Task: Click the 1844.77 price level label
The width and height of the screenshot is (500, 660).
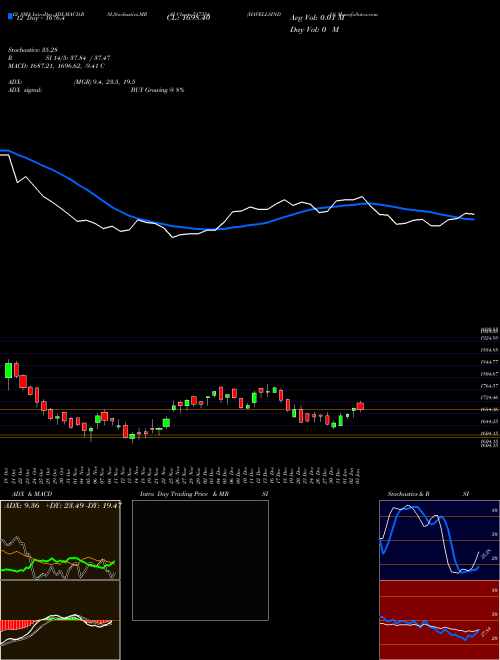Action: [x=489, y=362]
